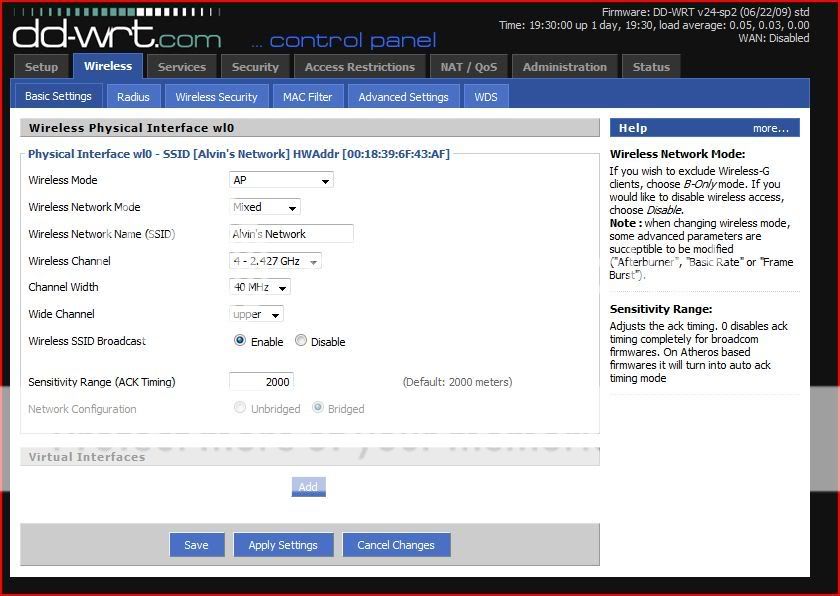Click Apply Settings button
The width and height of the screenshot is (840, 596).
283,545
